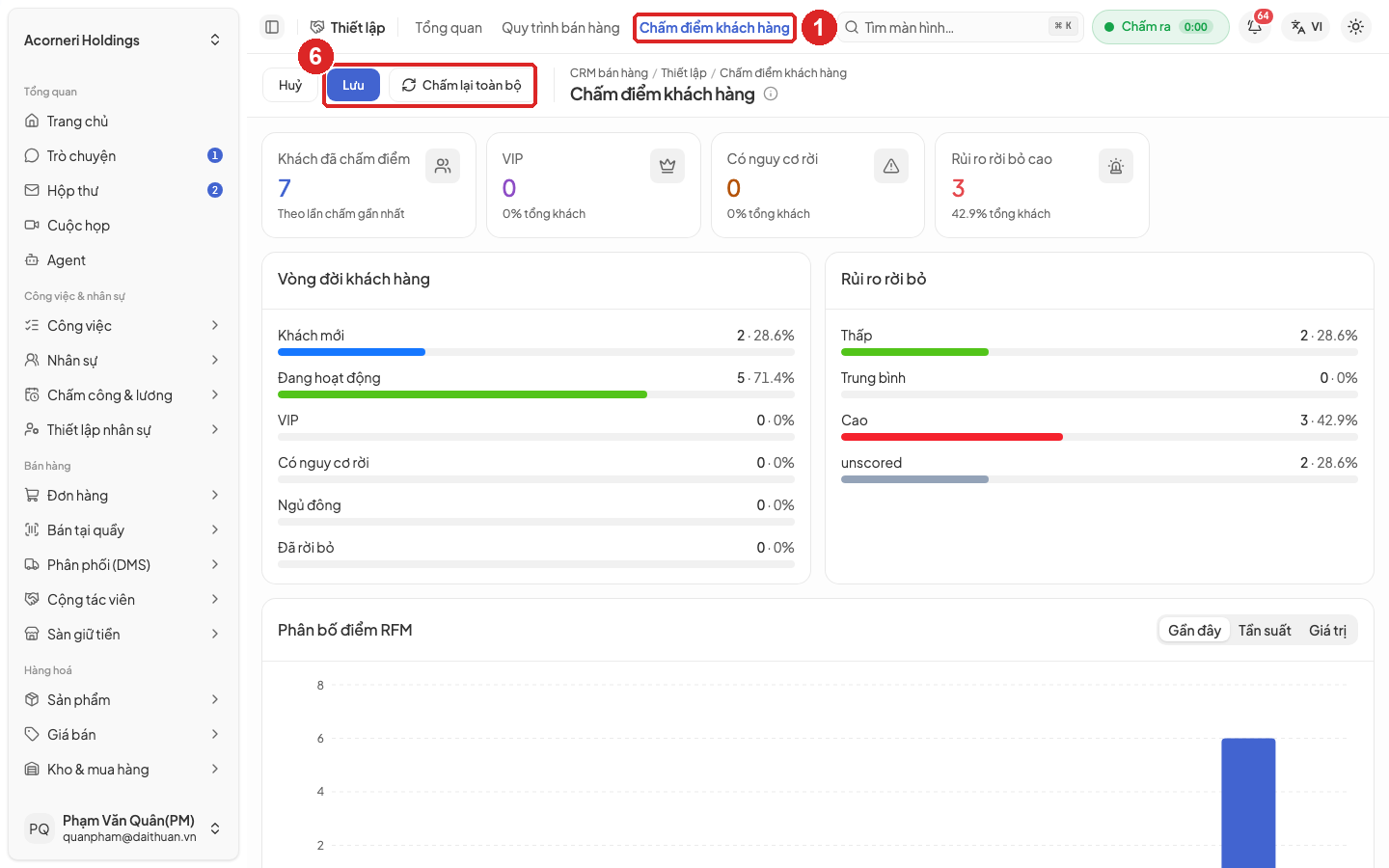The image size is (1389, 868).
Task: Click the Thiết lập section icon in top bar
Action: (x=317, y=27)
